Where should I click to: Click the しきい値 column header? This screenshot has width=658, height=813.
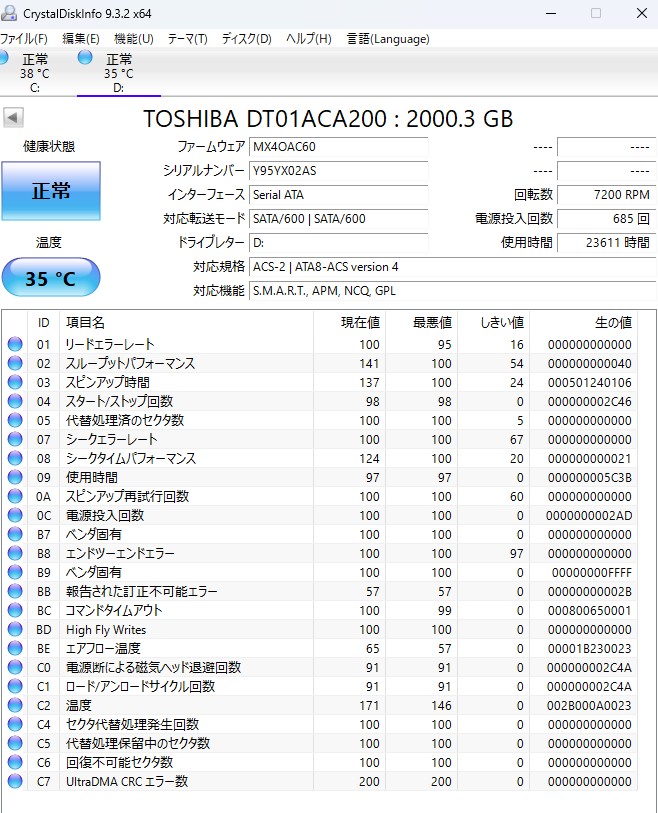494,323
